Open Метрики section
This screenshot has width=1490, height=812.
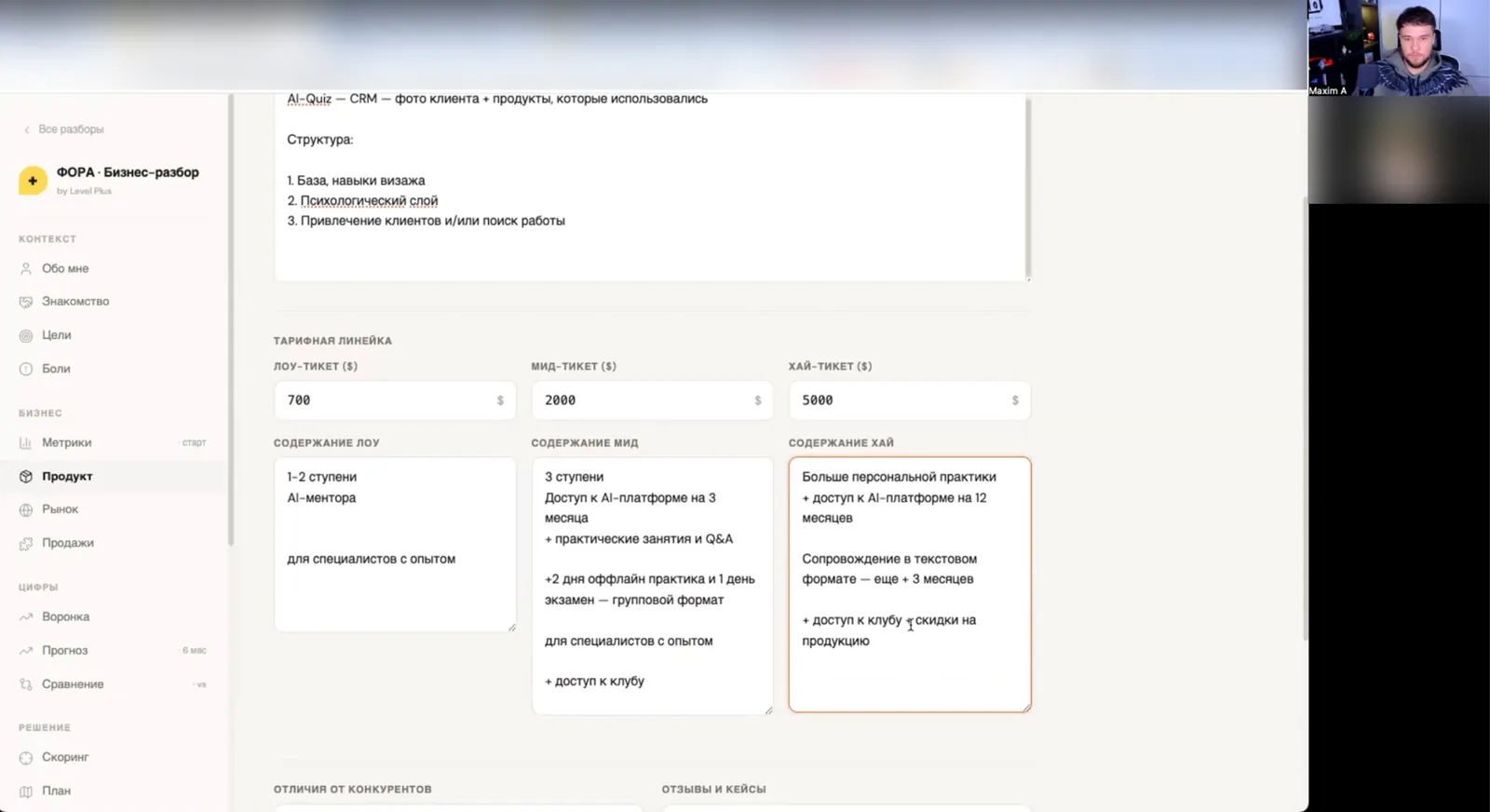pos(66,442)
